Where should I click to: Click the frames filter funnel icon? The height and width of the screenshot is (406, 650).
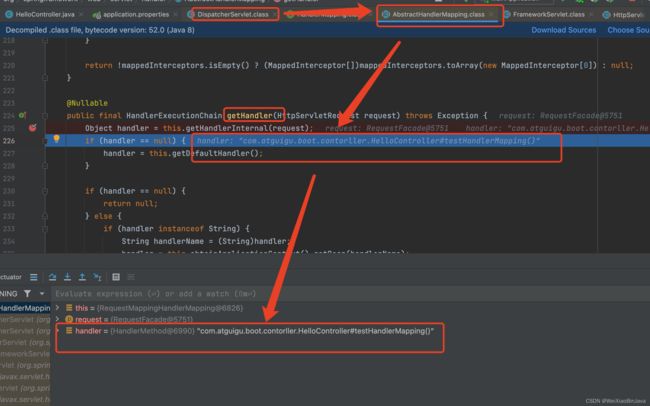coord(27,294)
